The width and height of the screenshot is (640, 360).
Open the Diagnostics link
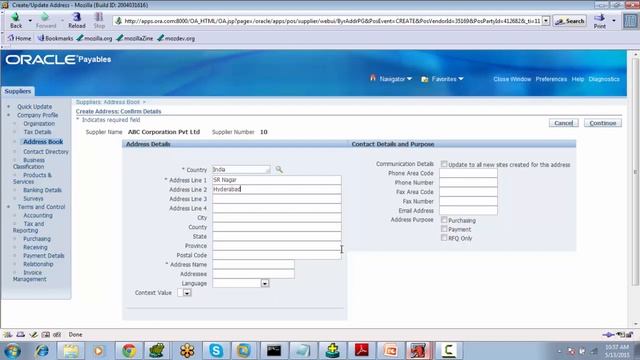point(604,79)
